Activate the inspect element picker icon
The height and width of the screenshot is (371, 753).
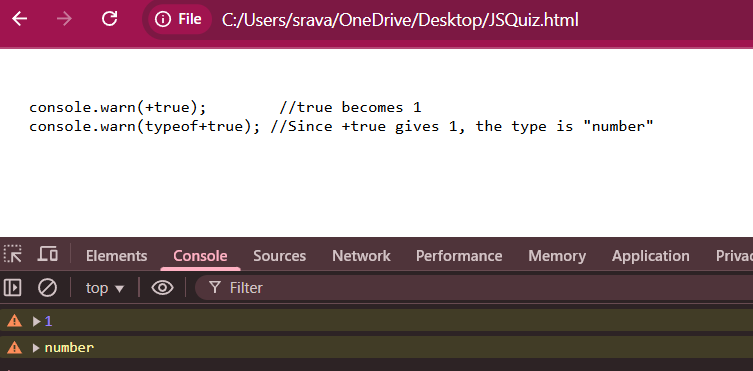coord(13,254)
